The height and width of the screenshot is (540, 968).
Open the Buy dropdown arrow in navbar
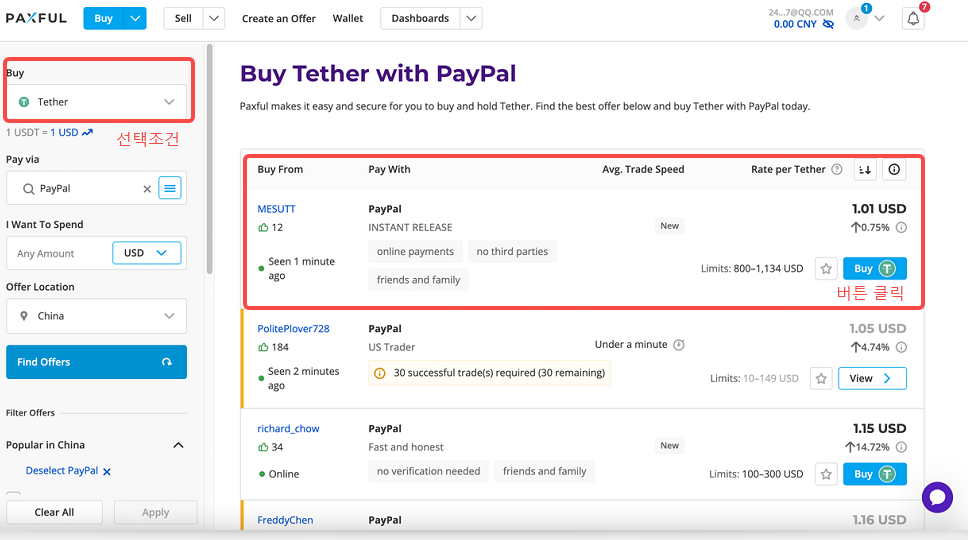135,19
